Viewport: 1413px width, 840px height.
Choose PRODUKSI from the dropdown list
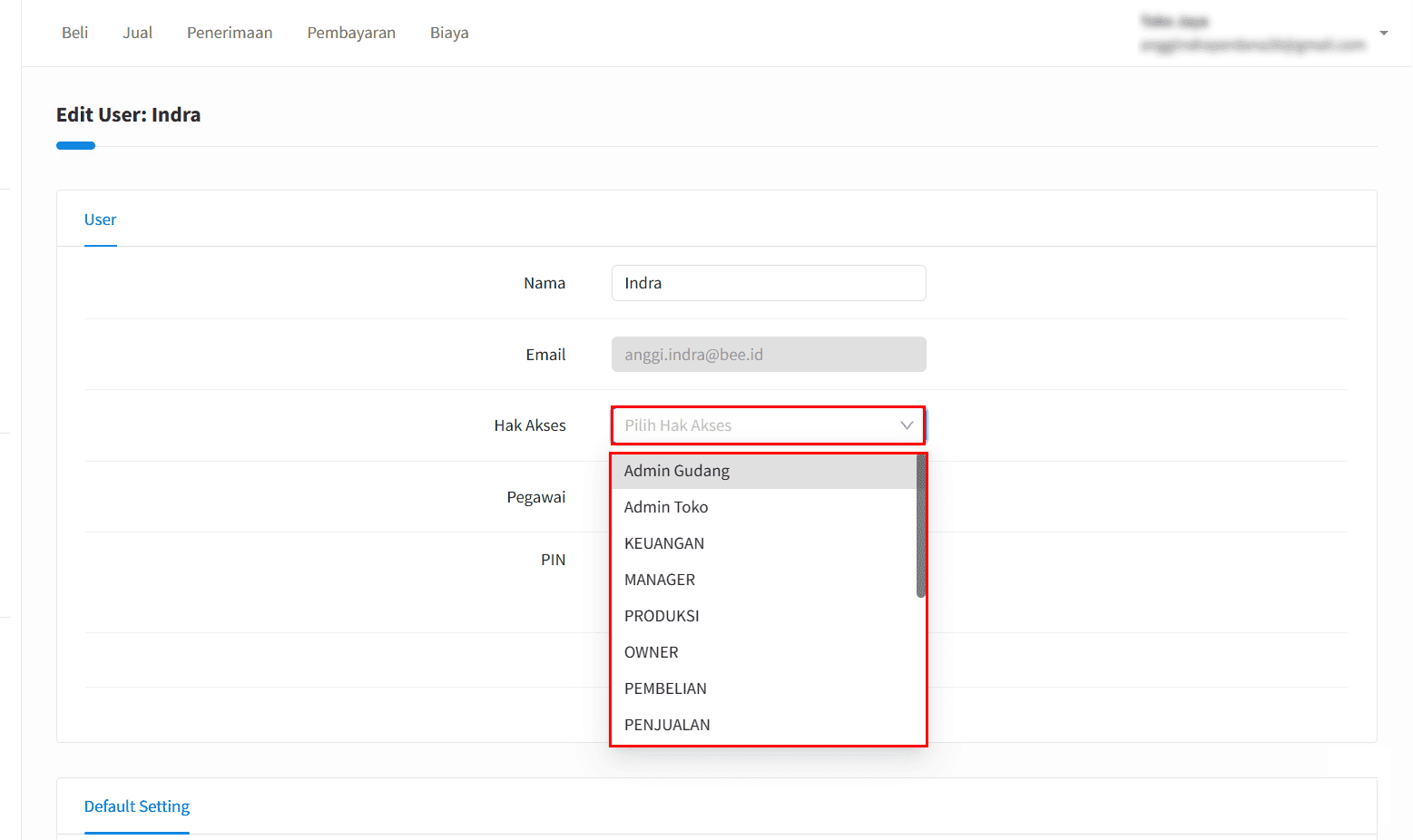coord(662,616)
